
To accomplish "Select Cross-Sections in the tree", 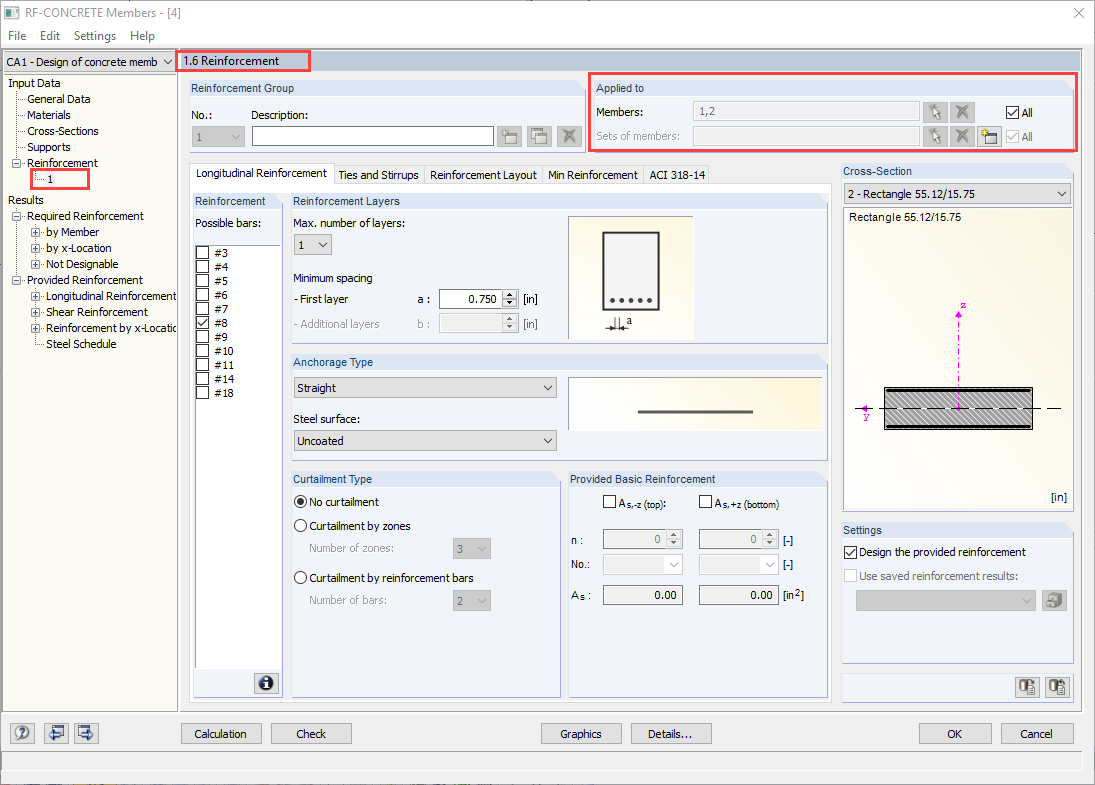I will (x=63, y=131).
